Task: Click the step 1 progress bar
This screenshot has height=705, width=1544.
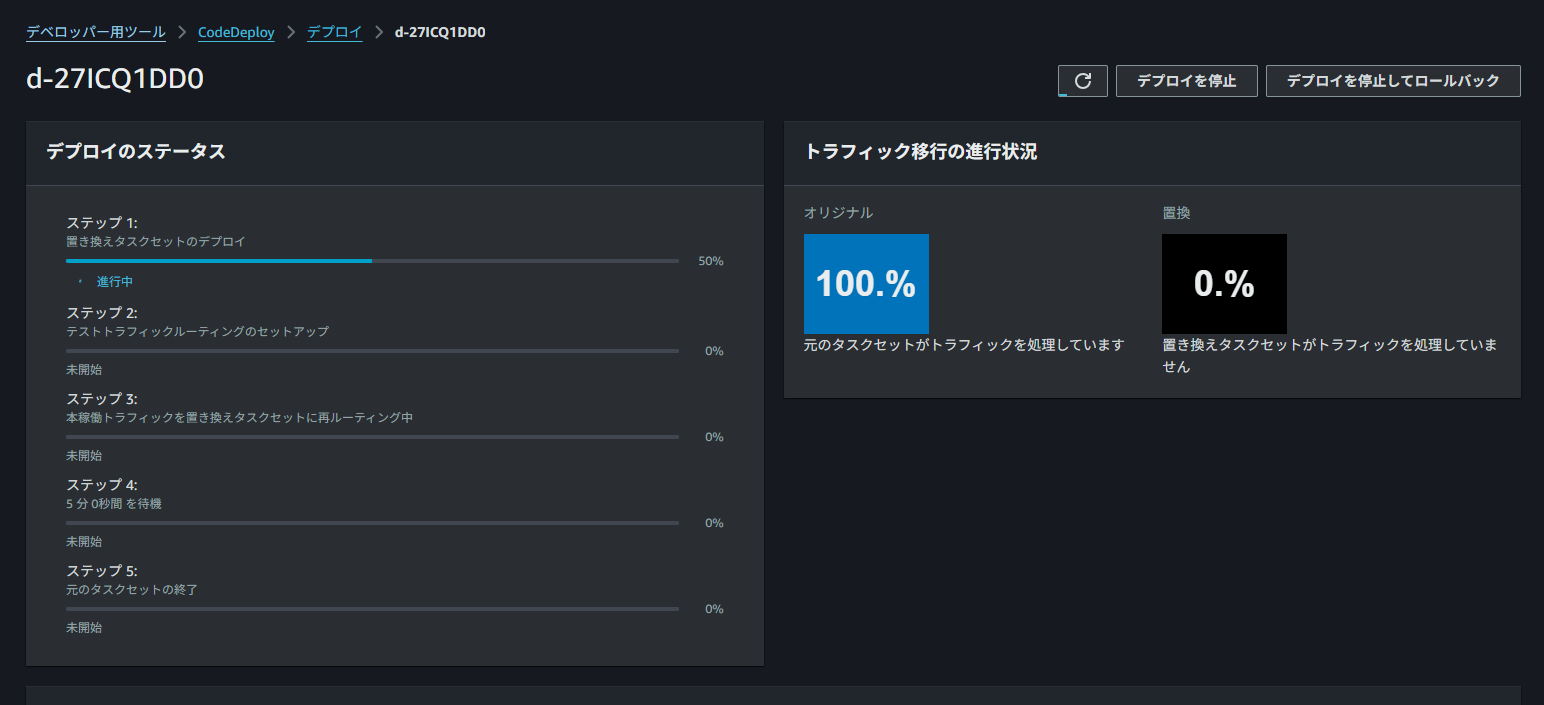Action: point(372,261)
